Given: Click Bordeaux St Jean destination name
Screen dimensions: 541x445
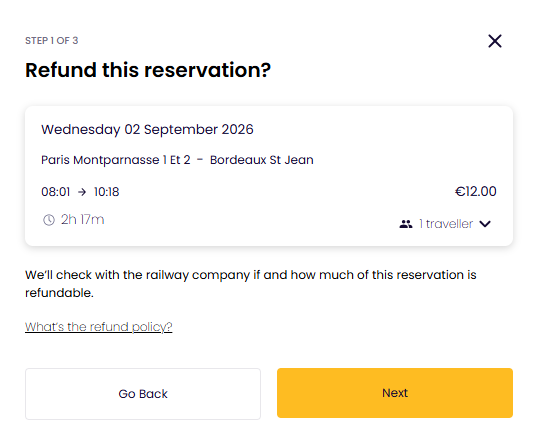Looking at the screenshot, I should (x=262, y=160).
